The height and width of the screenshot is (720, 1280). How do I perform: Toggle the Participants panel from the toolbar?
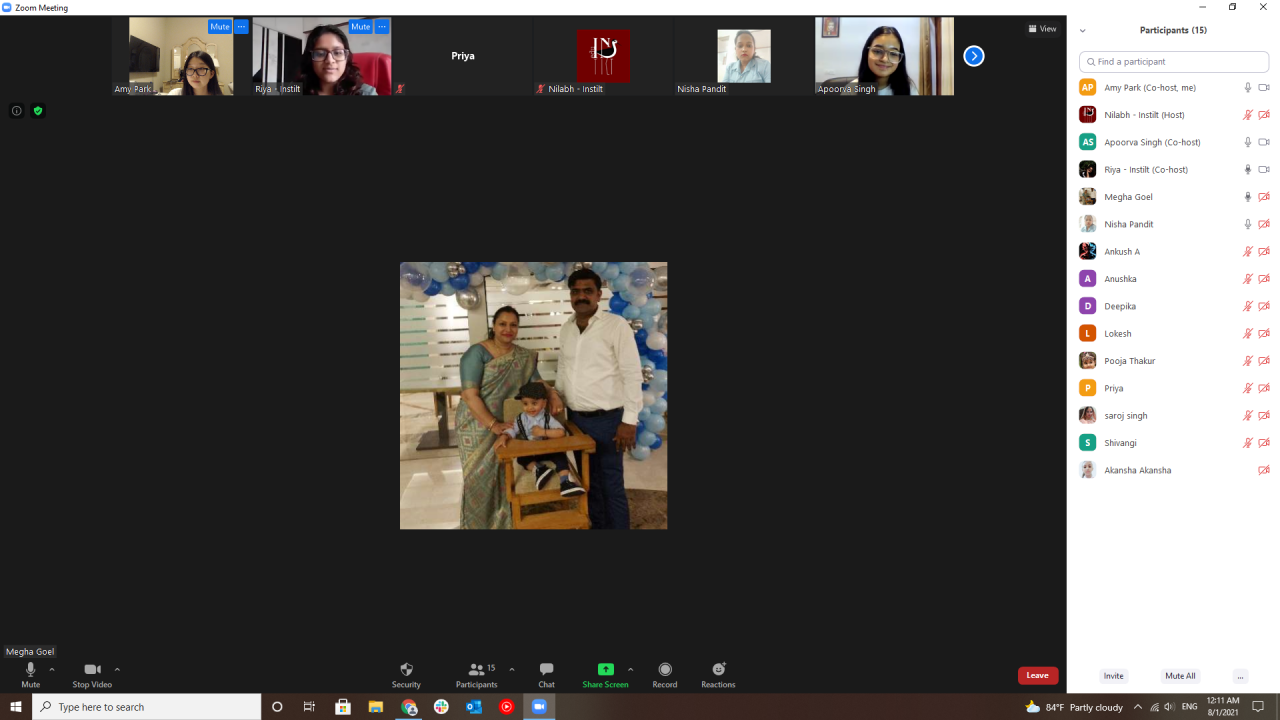coord(477,674)
